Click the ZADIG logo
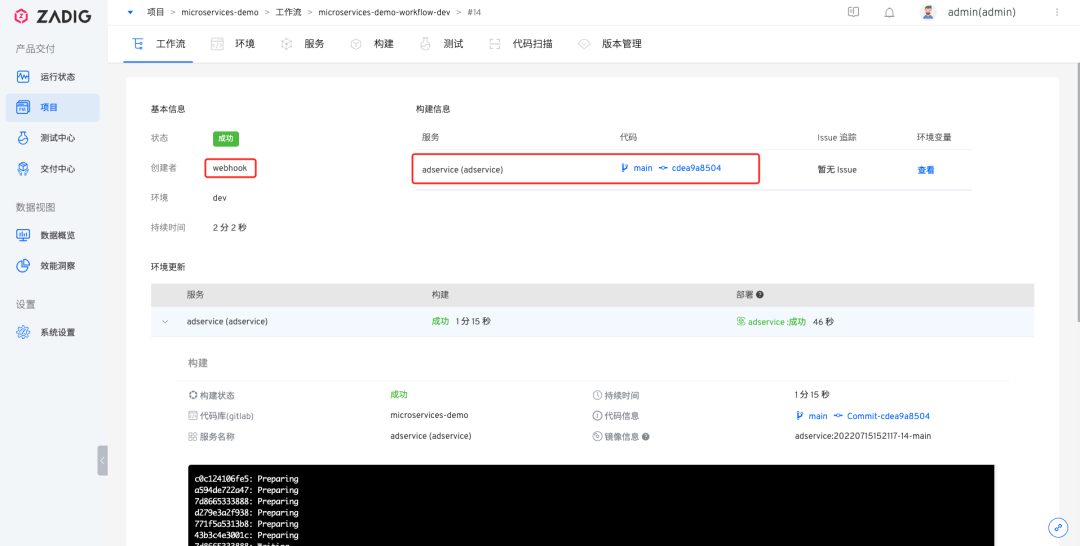 53,17
